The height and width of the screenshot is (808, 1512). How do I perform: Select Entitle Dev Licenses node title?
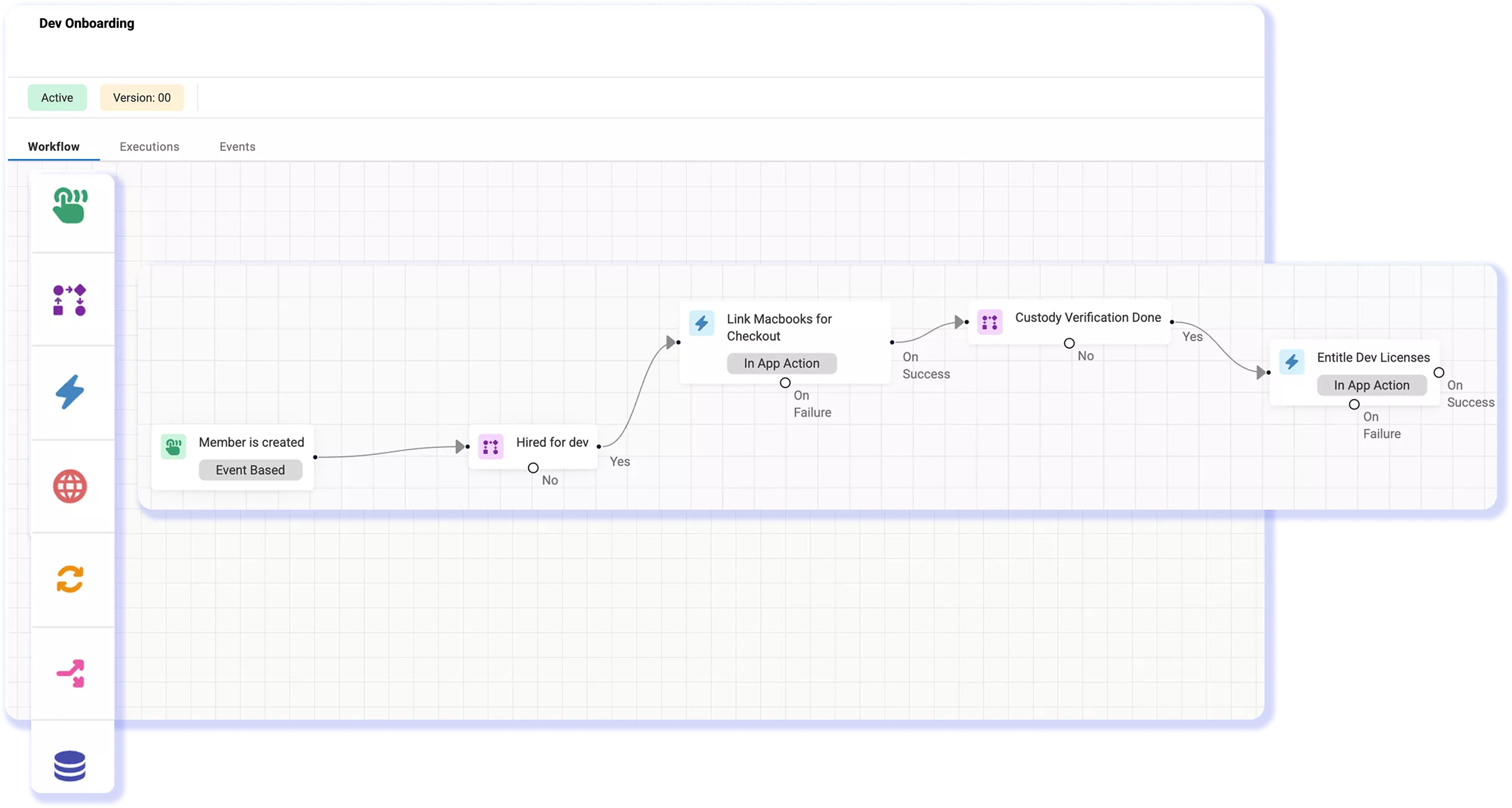click(x=1373, y=357)
